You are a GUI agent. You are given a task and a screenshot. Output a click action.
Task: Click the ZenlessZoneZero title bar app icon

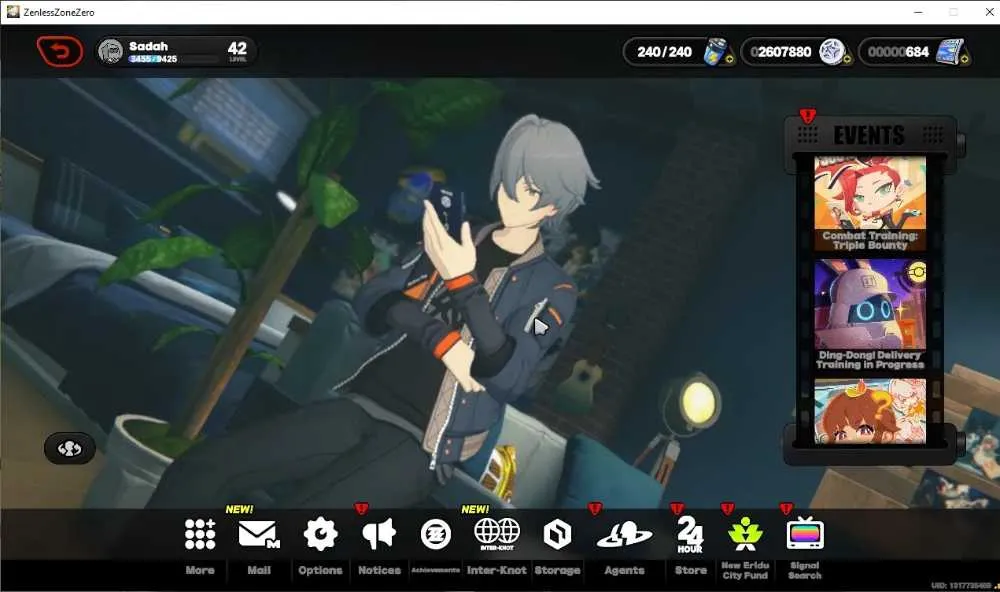13,11
